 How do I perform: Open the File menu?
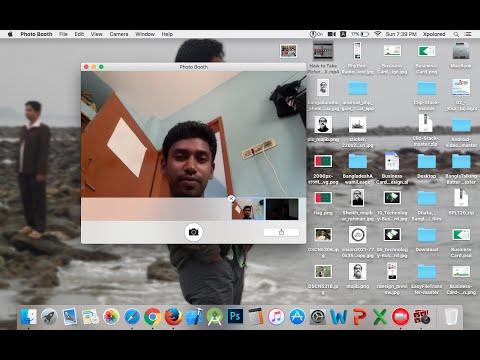click(63, 34)
